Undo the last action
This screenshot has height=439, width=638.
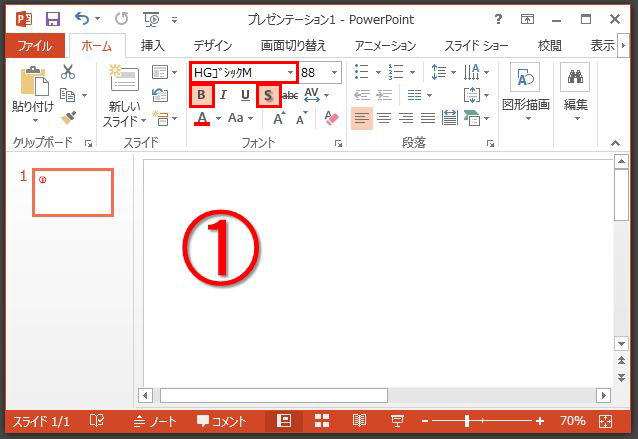82,19
